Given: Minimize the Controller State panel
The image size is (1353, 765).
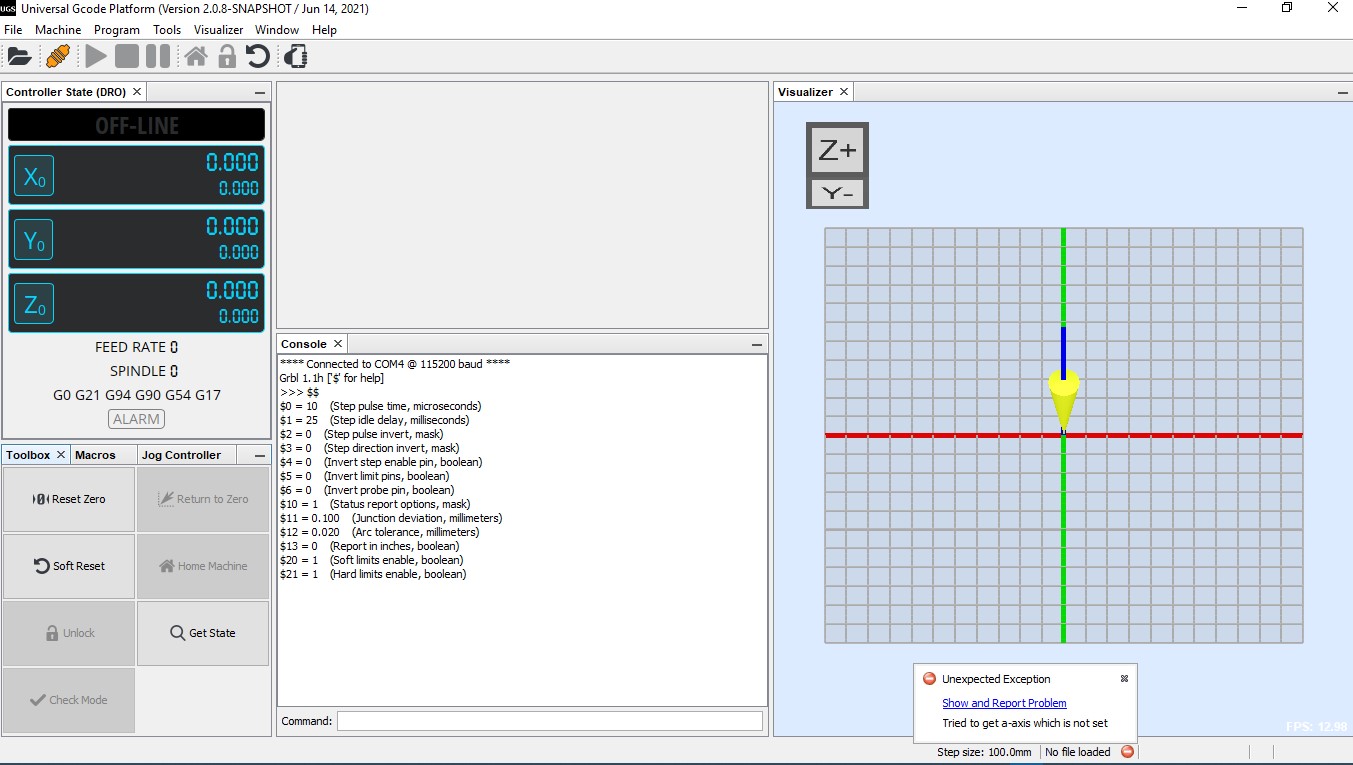Looking at the screenshot, I should (x=260, y=92).
